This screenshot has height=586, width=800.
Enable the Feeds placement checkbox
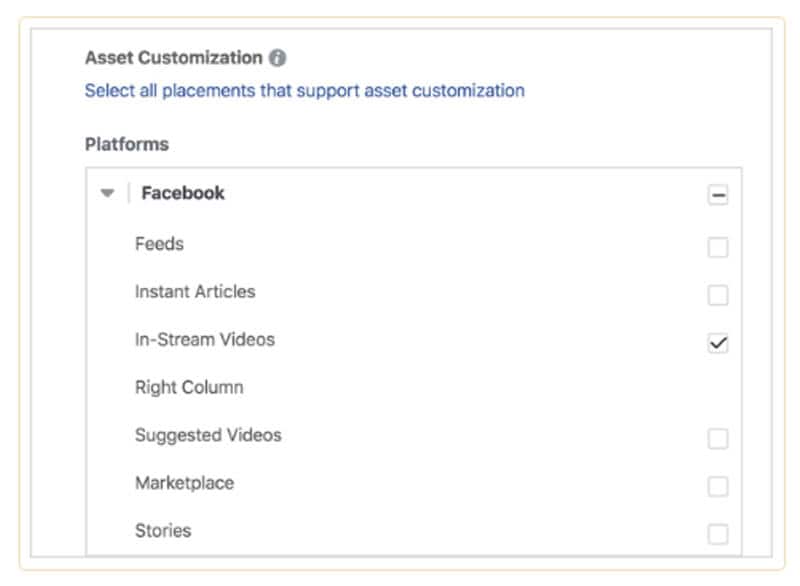point(717,247)
